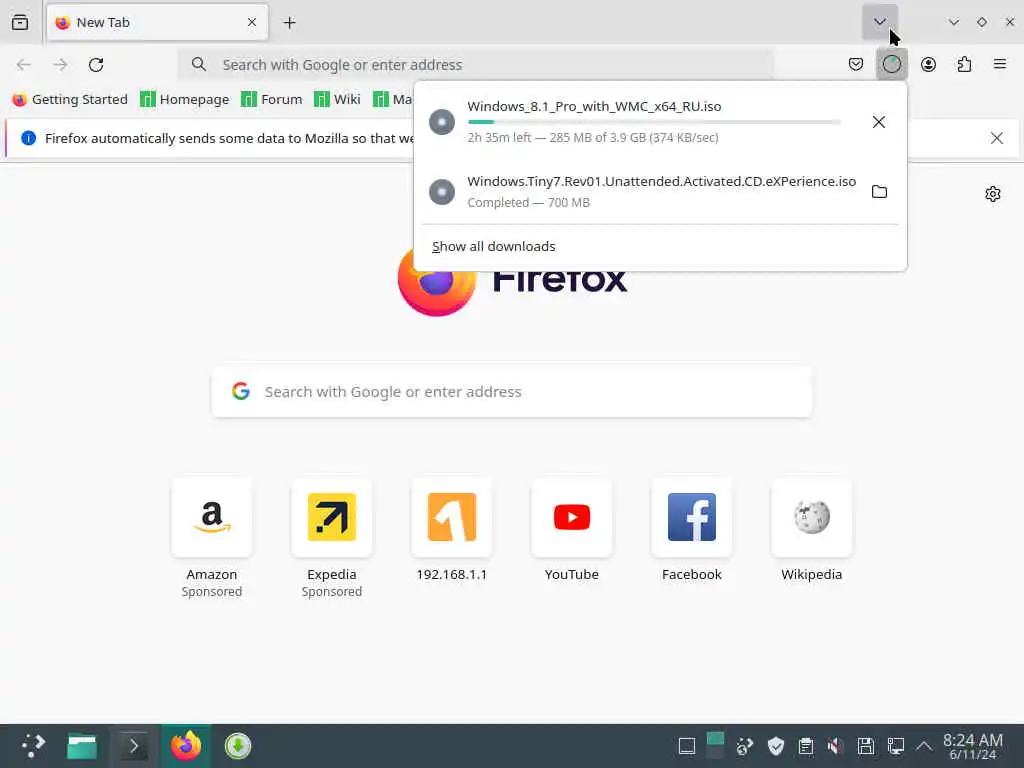This screenshot has height=768, width=1024.
Task: Open the application launcher in taskbar
Action: click(33, 745)
